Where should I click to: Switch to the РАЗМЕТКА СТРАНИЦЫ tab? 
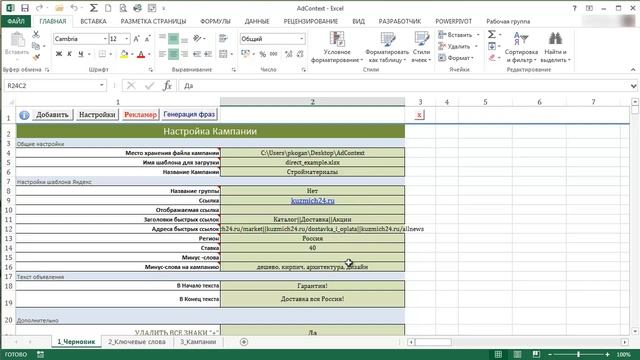[153, 21]
